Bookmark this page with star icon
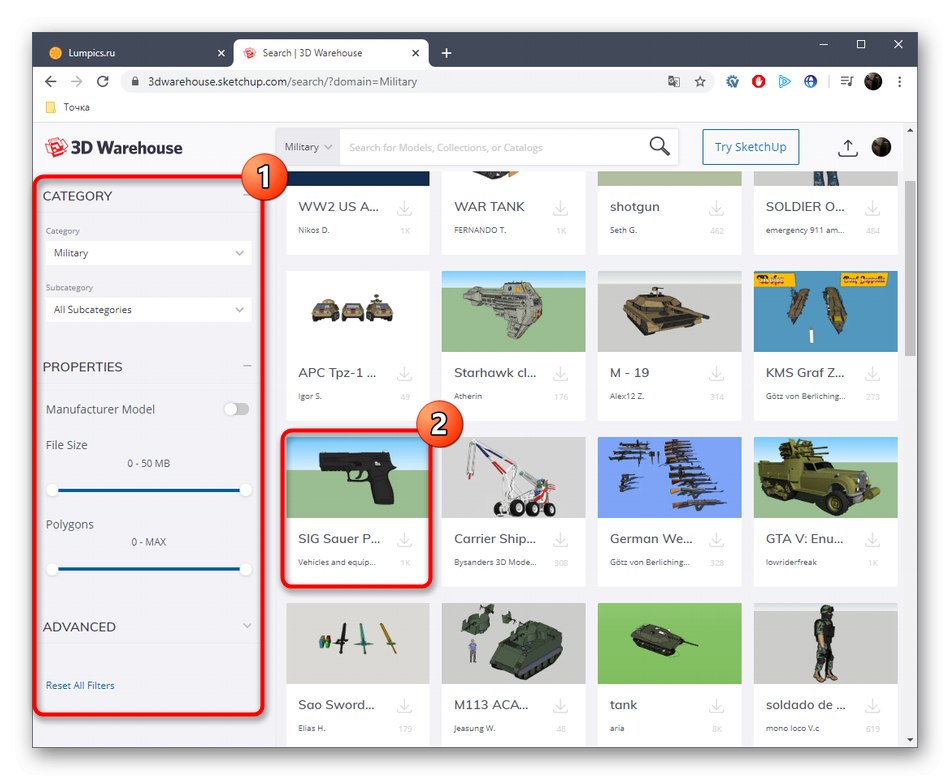 [700, 81]
